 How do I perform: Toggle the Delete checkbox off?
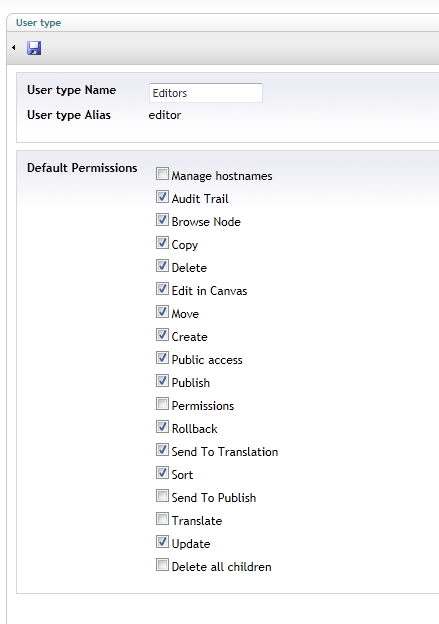[162, 265]
